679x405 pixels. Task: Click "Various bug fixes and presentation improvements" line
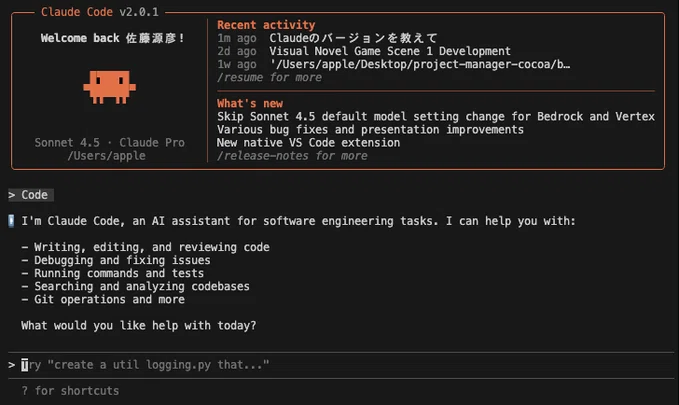370,130
